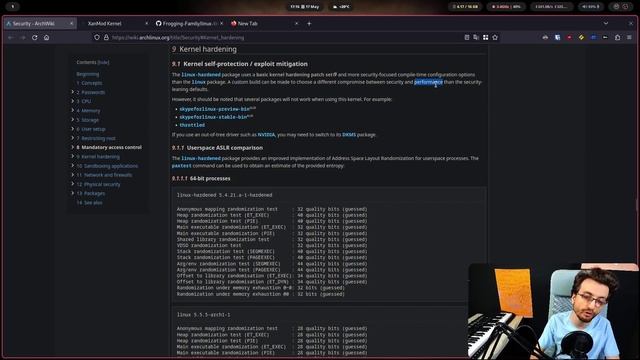640x360 pixels.
Task: Go to 12 Physical security section
Action: (x=98, y=184)
